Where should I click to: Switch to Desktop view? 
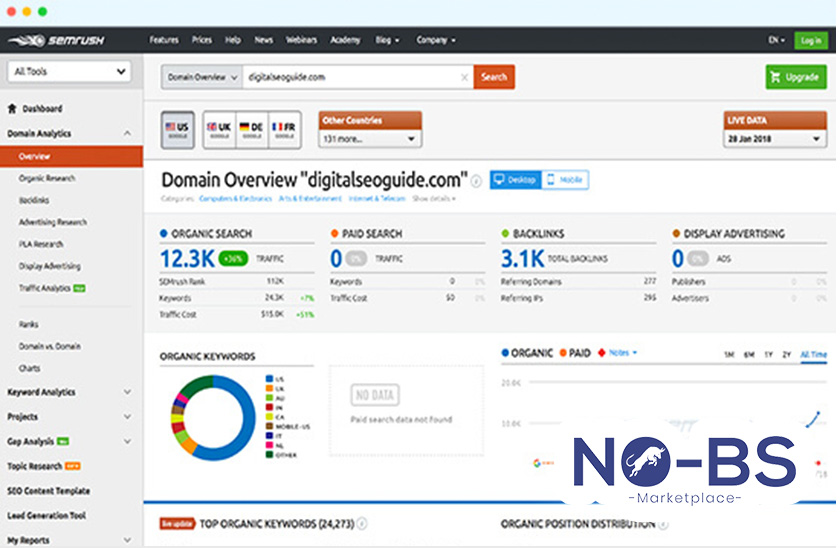(x=515, y=180)
